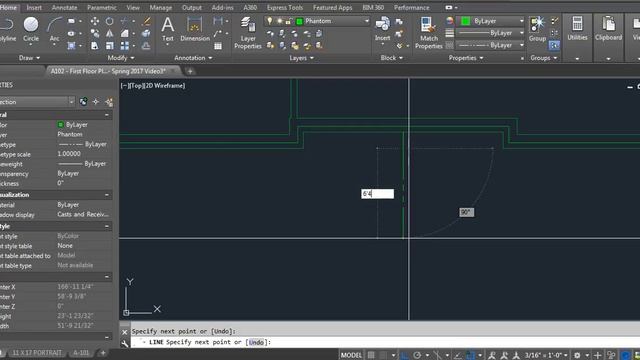The image size is (640, 360).
Task: Click the dynamic input distance field showing 6'4
Action: 378,194
